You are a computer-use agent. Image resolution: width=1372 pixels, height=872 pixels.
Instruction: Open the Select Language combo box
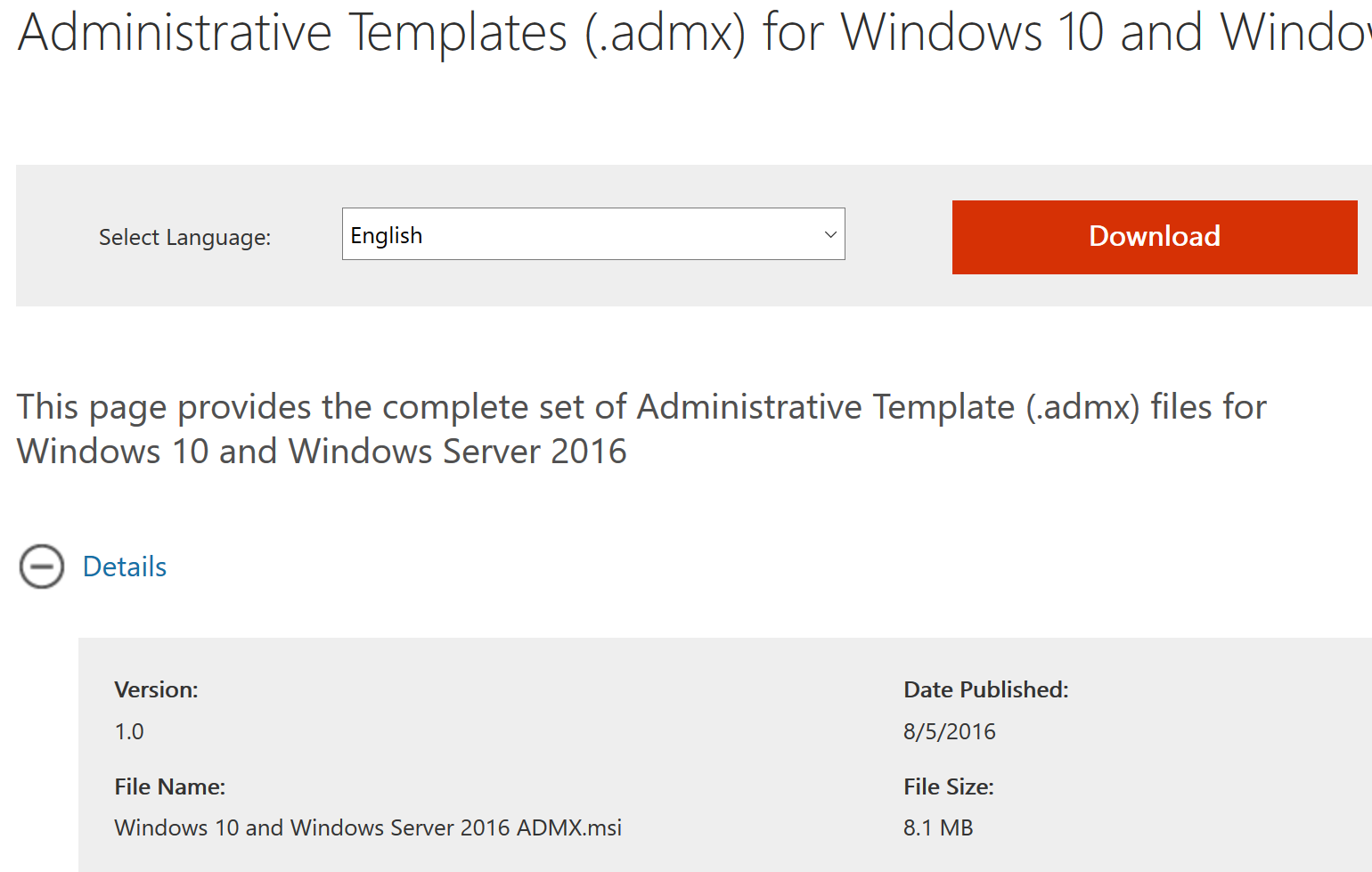click(x=592, y=234)
